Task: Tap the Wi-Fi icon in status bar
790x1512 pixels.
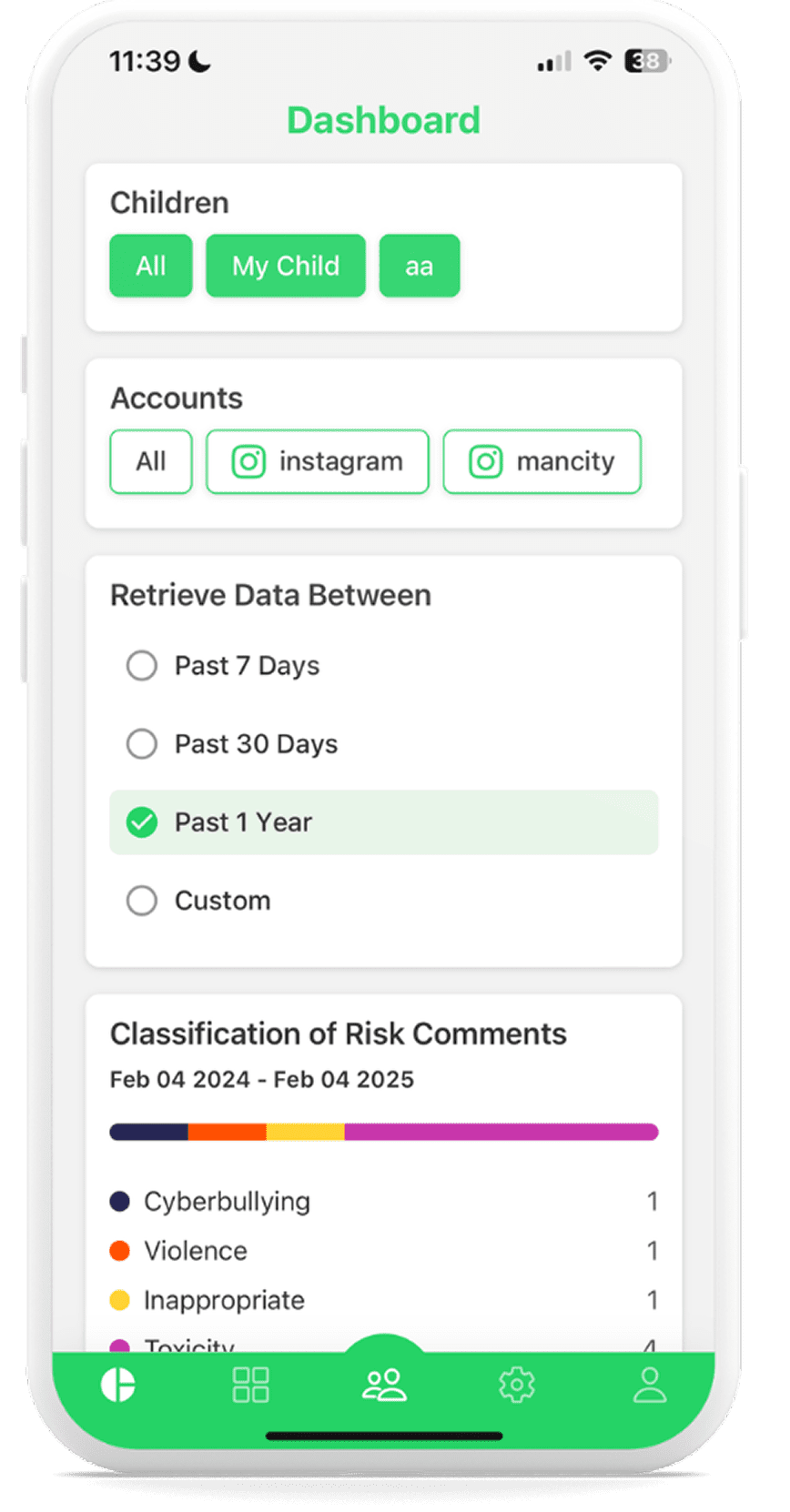Action: tap(598, 61)
